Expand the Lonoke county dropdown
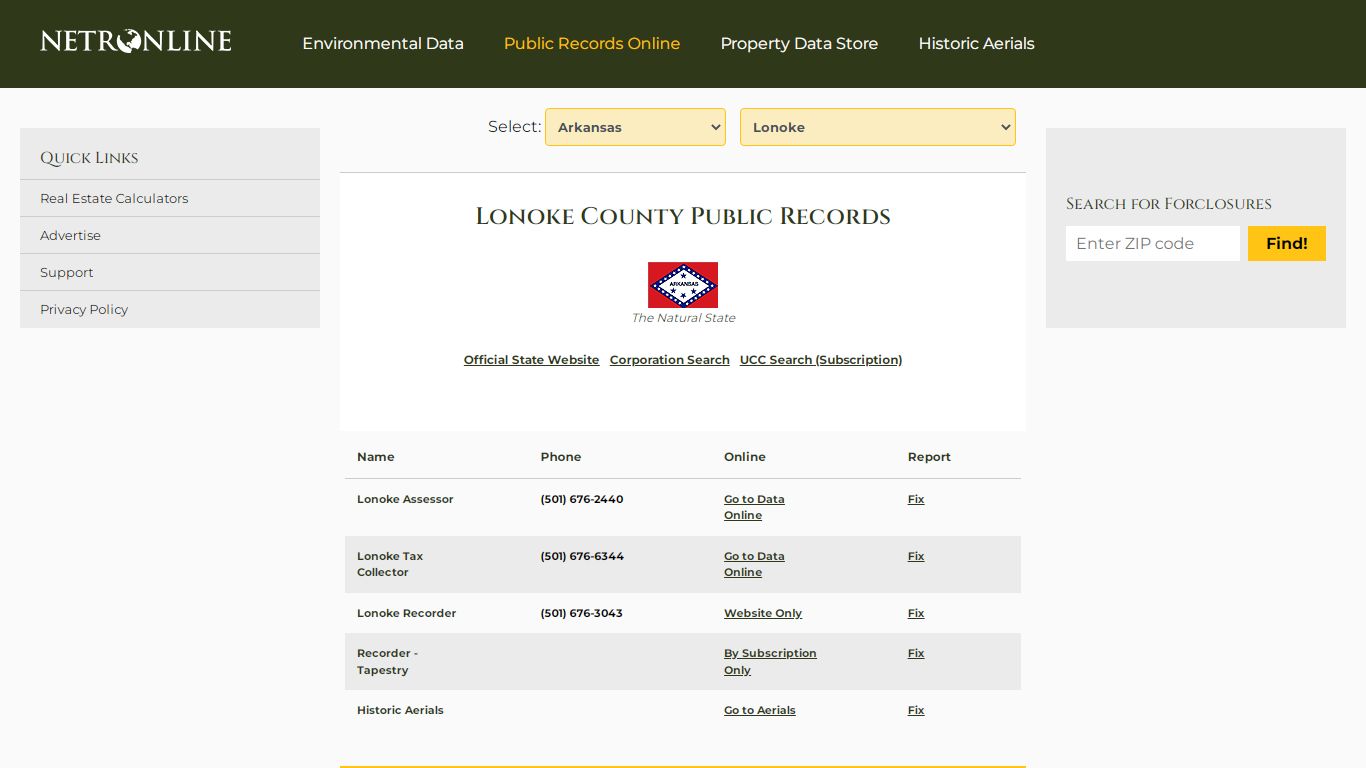 pyautogui.click(x=878, y=127)
